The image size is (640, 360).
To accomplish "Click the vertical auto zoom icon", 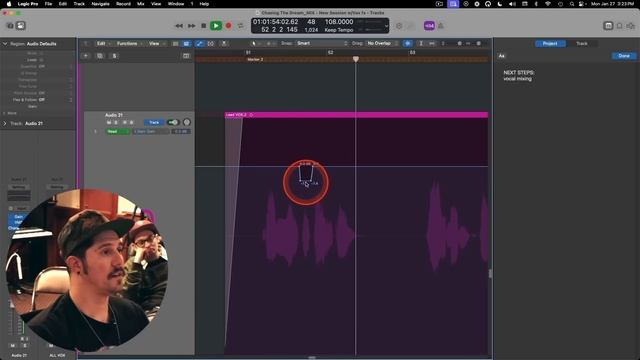I will (421, 43).
